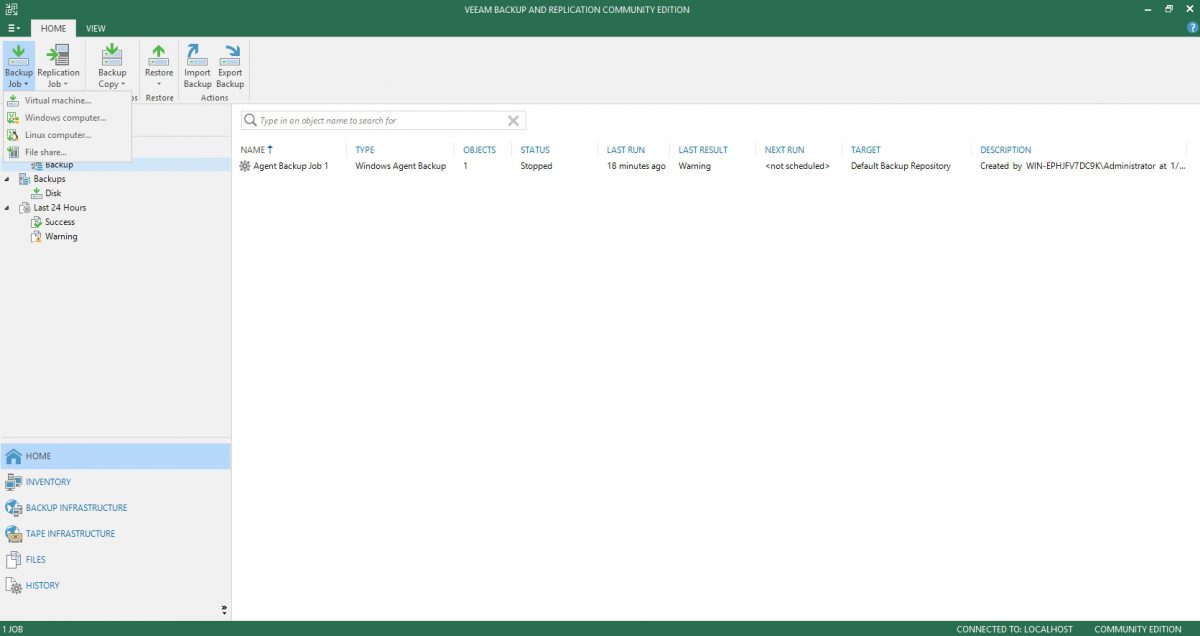The width and height of the screenshot is (1200, 636).
Task: Clear the search field with the X button
Action: pyautogui.click(x=513, y=120)
